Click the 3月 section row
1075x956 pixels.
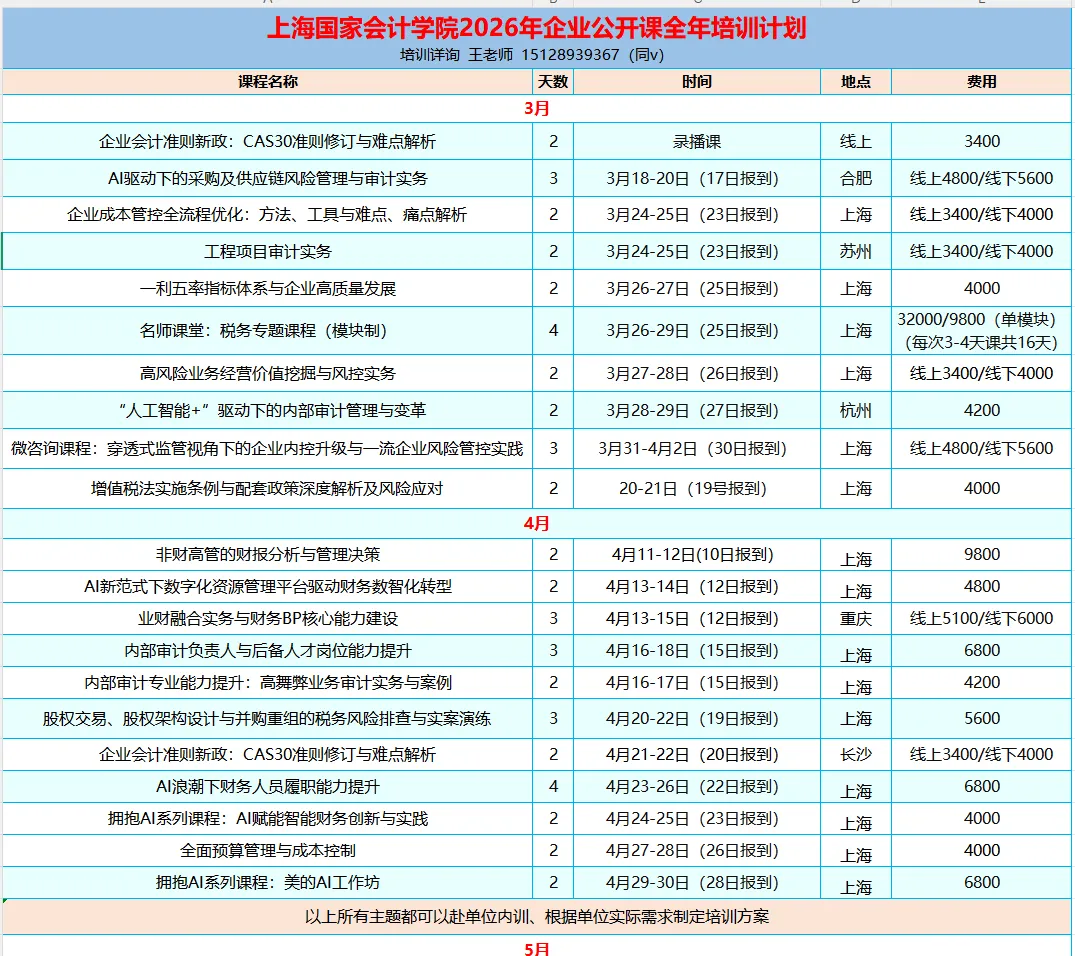(536, 108)
